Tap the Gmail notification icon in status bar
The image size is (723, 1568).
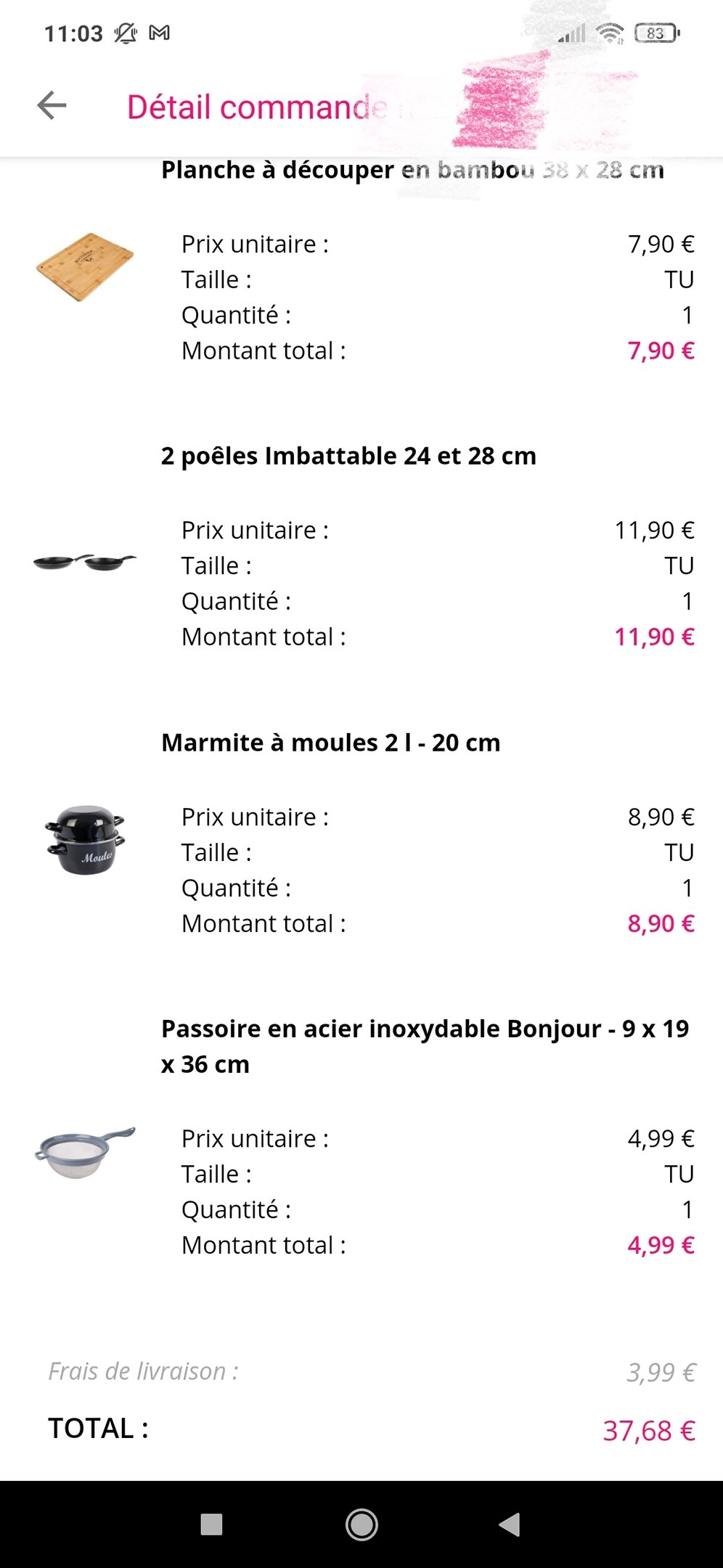click(x=159, y=33)
